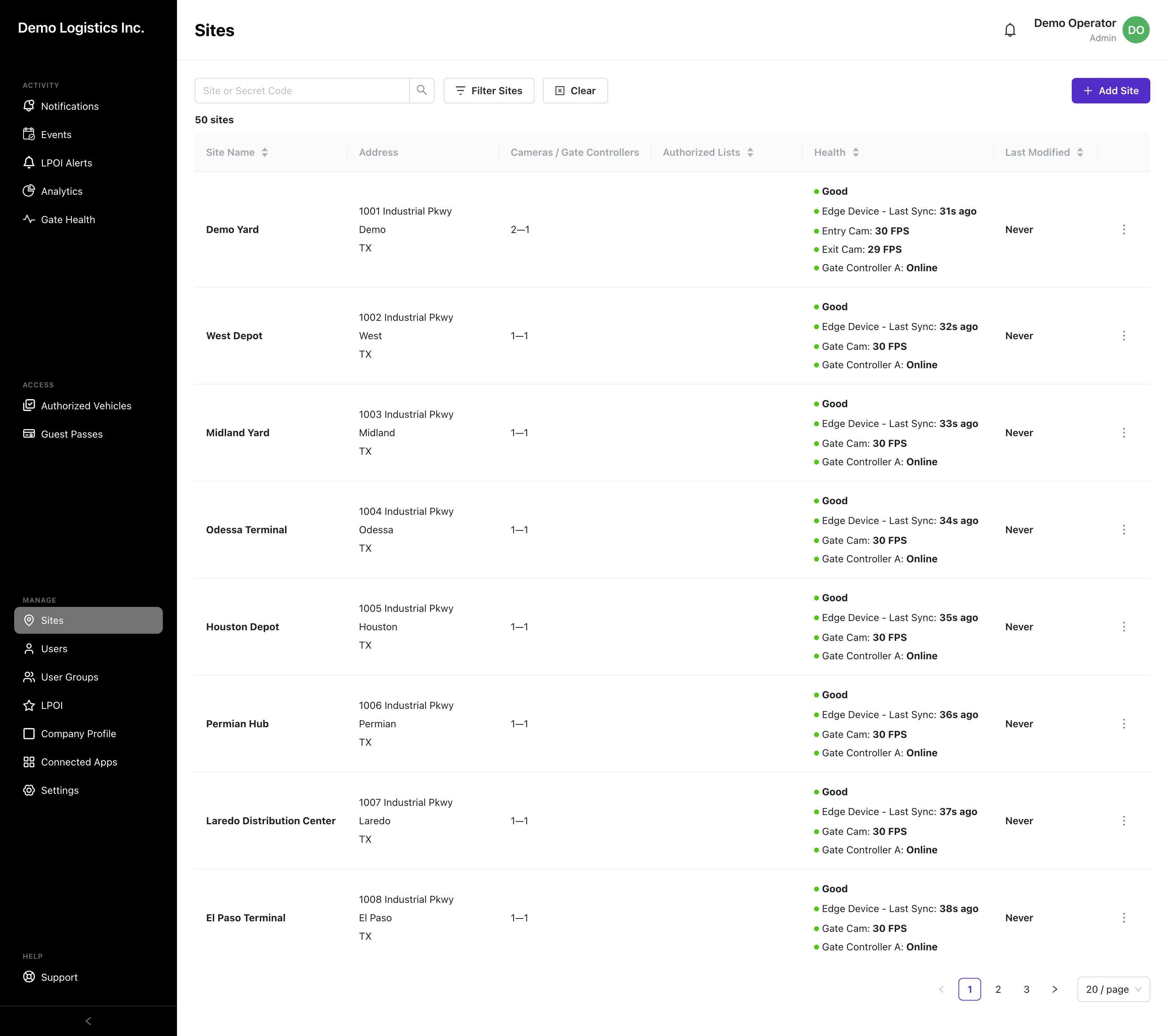The height and width of the screenshot is (1036, 1168).
Task: Open Gate Health page
Action: pos(88,220)
